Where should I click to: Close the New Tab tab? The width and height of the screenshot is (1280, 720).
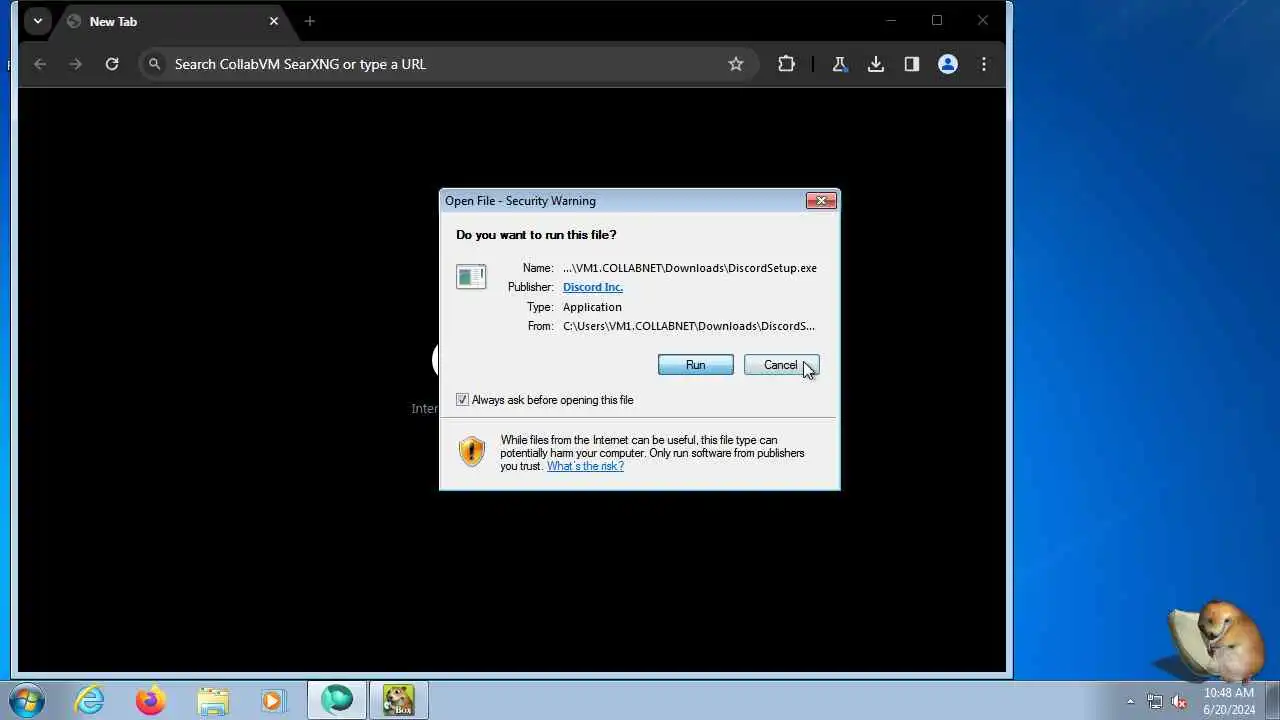273,21
